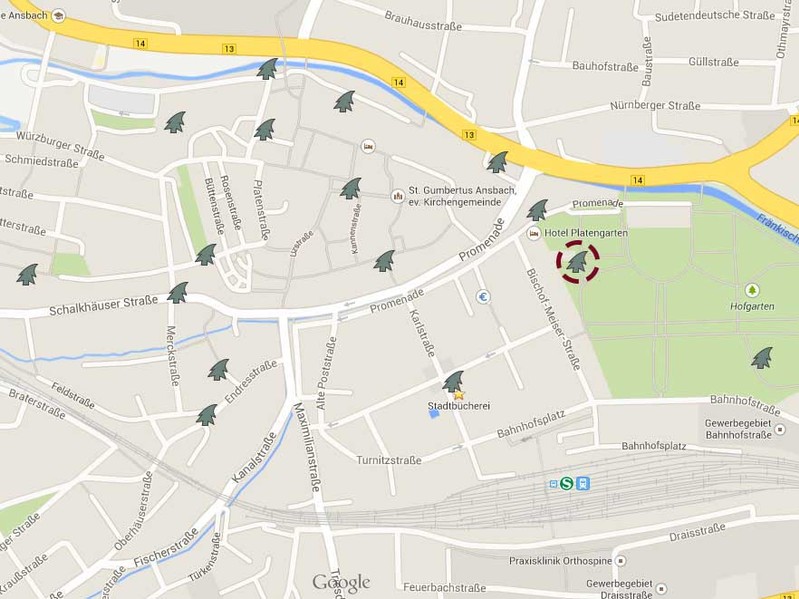Viewport: 799px width, 599px height.
Task: Click the St. Gumbertus church icon
Action: [397, 196]
